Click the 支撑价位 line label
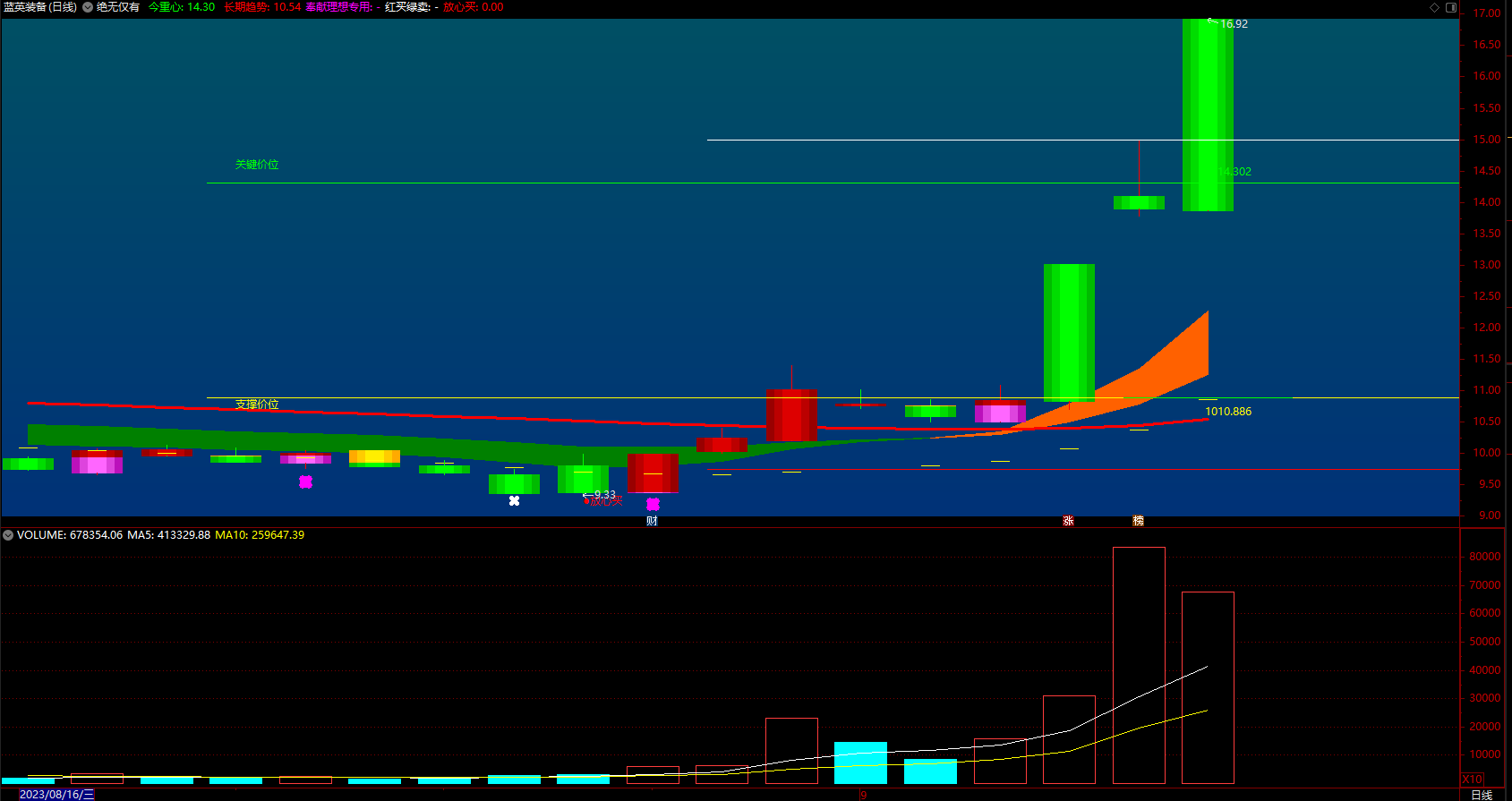Viewport: 1512px width, 801px height. (257, 405)
